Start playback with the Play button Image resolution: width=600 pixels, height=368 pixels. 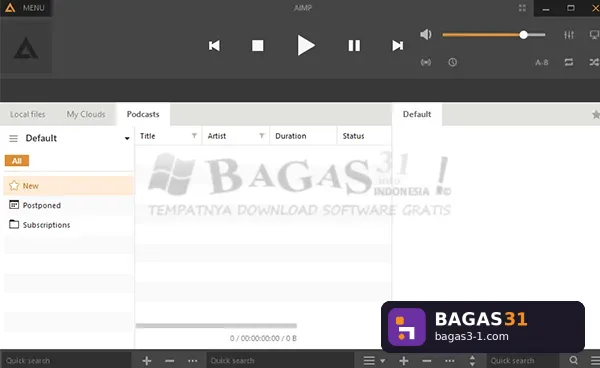click(306, 45)
